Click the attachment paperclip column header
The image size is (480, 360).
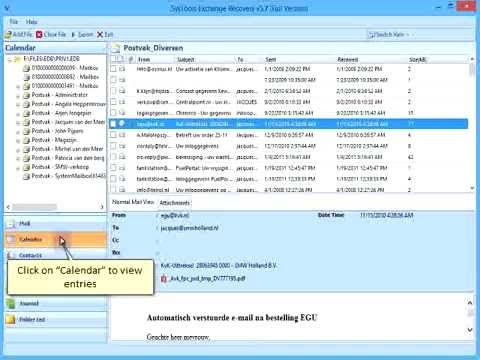click(x=131, y=59)
